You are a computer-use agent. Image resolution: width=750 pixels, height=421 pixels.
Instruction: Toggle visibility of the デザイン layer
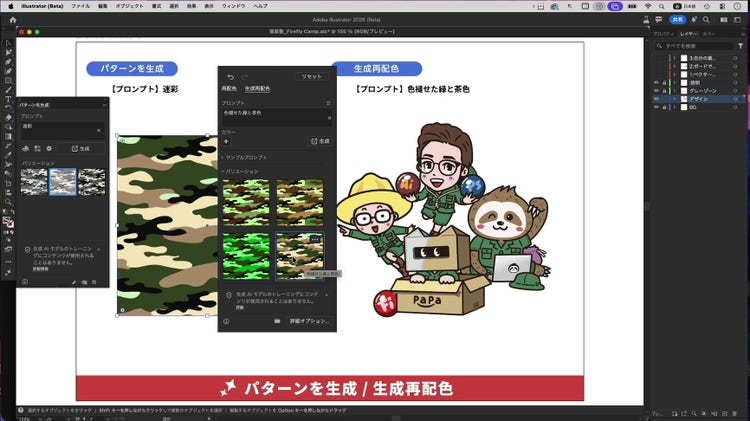[x=656, y=99]
